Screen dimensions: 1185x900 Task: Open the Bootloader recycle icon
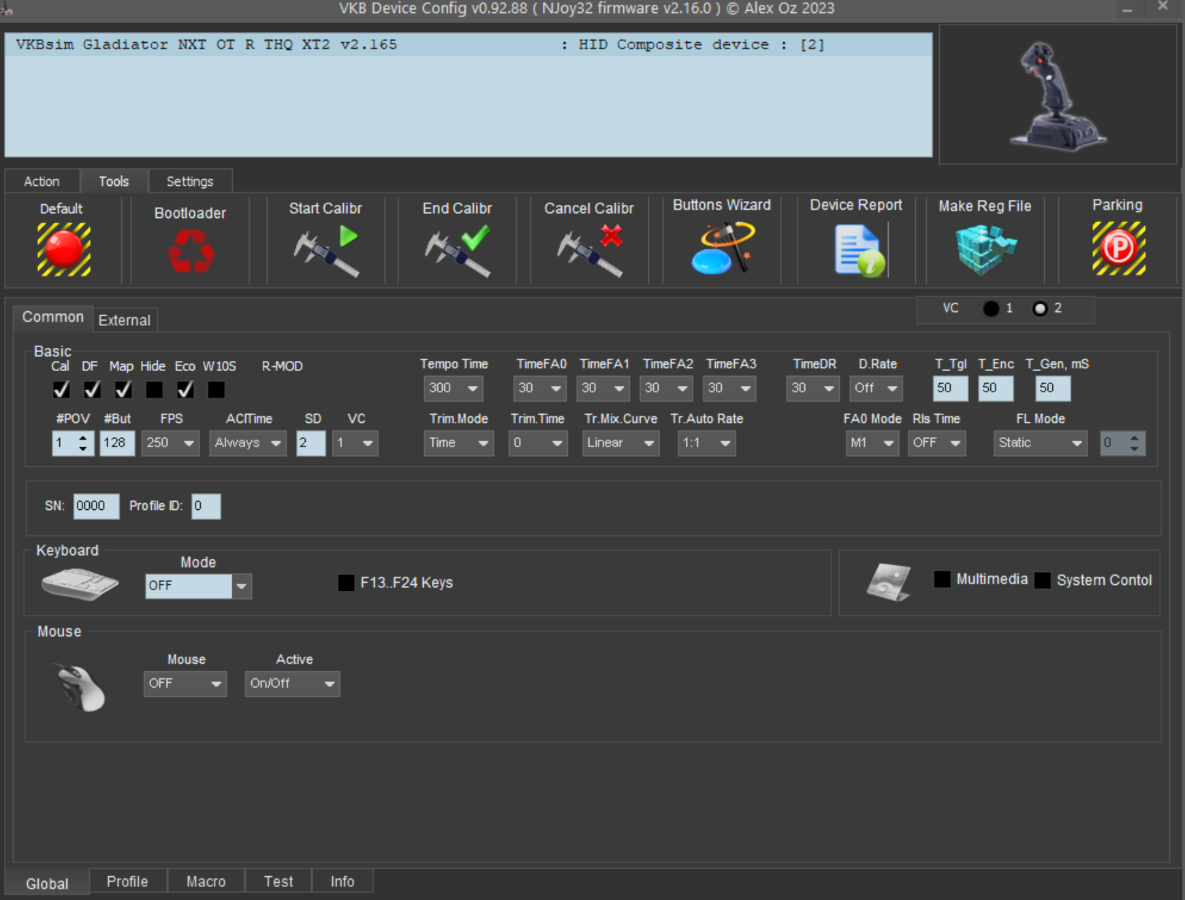[190, 251]
